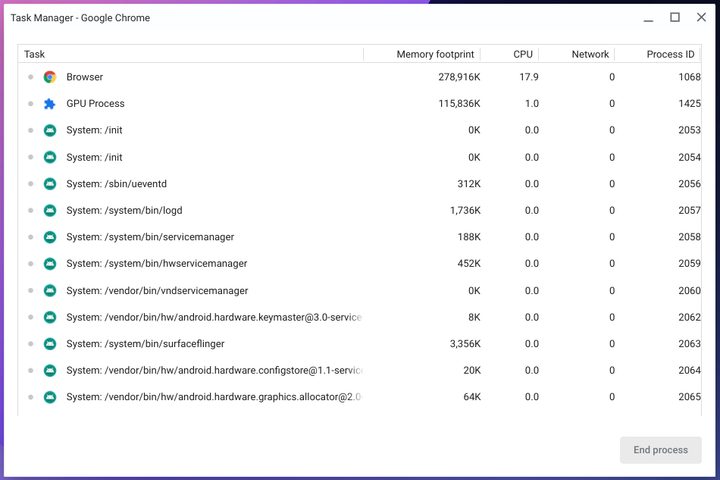This screenshot has height=480, width=720.
Task: Select System: /system/bin/servicemanager task
Action: [x=150, y=237]
